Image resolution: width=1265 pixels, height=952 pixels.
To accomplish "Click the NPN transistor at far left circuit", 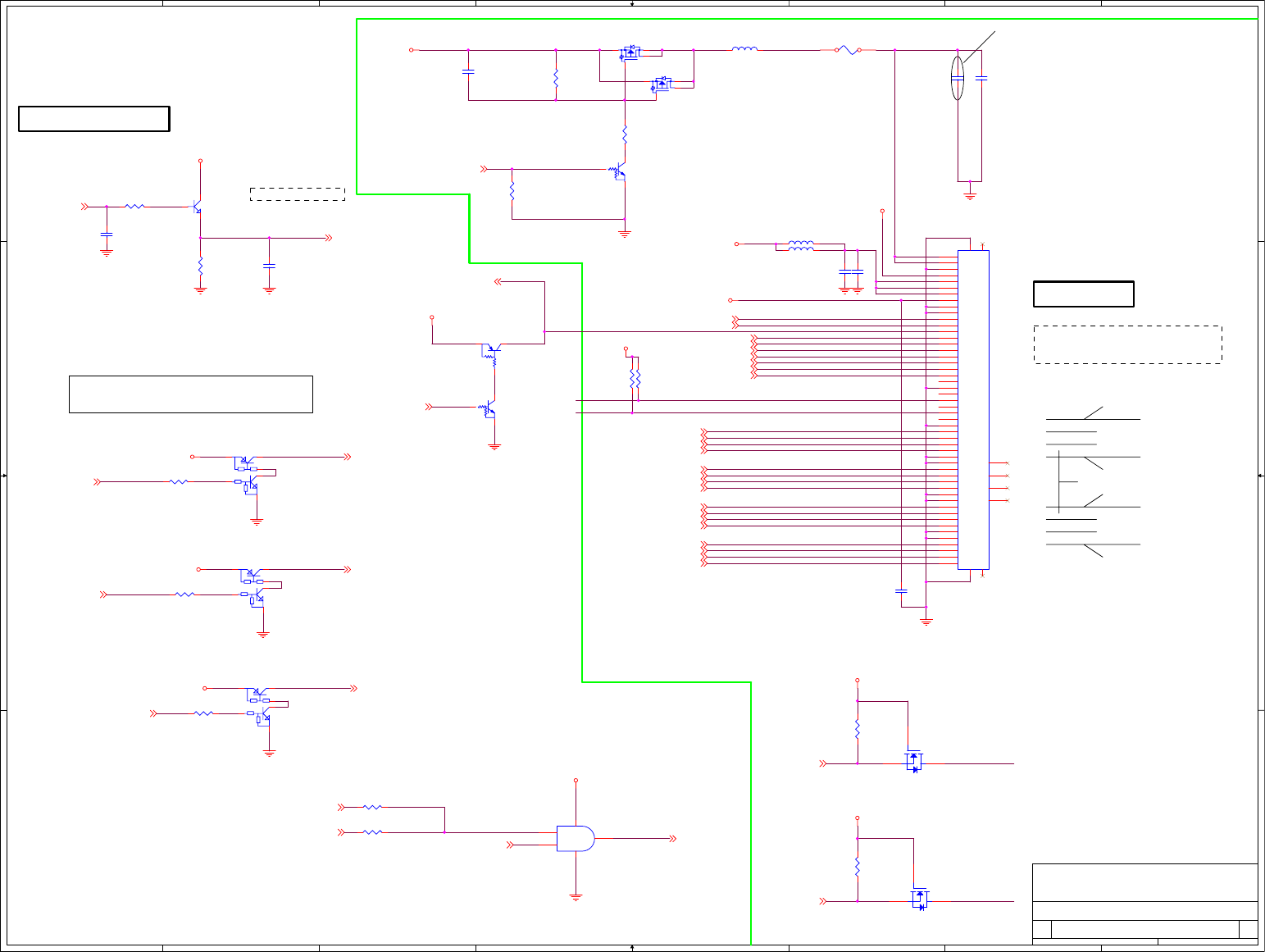I will (x=197, y=207).
